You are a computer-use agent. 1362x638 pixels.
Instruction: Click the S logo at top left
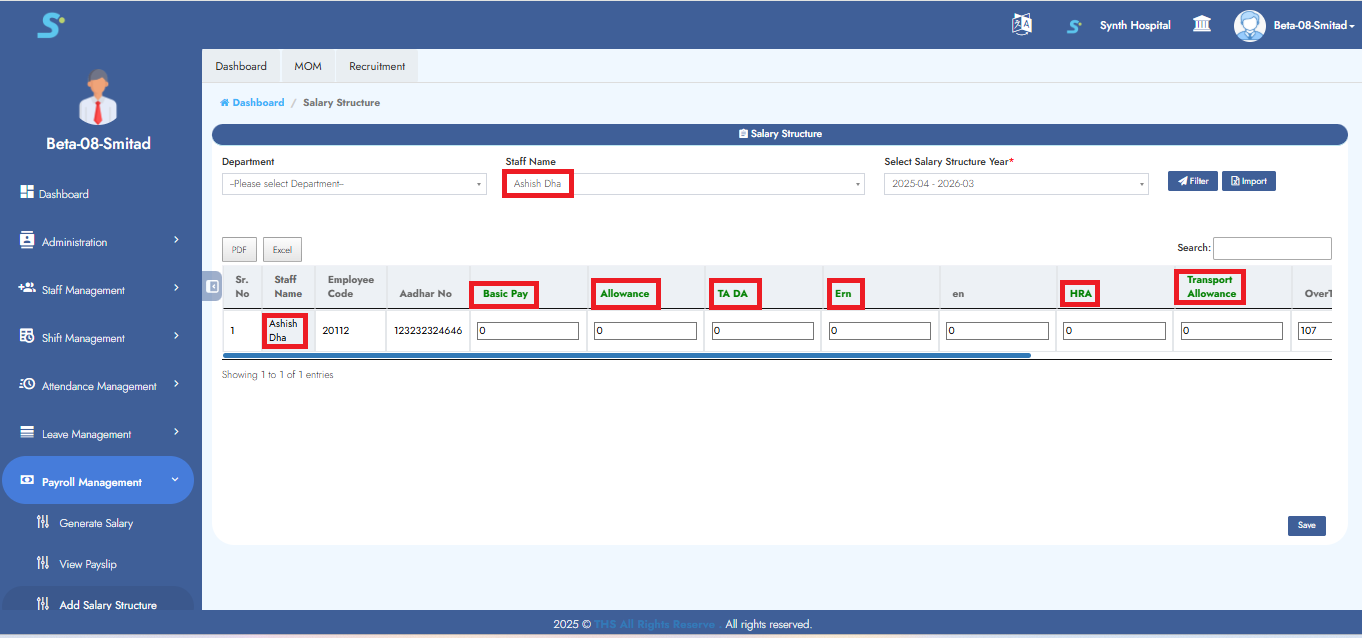pyautogui.click(x=50, y=25)
